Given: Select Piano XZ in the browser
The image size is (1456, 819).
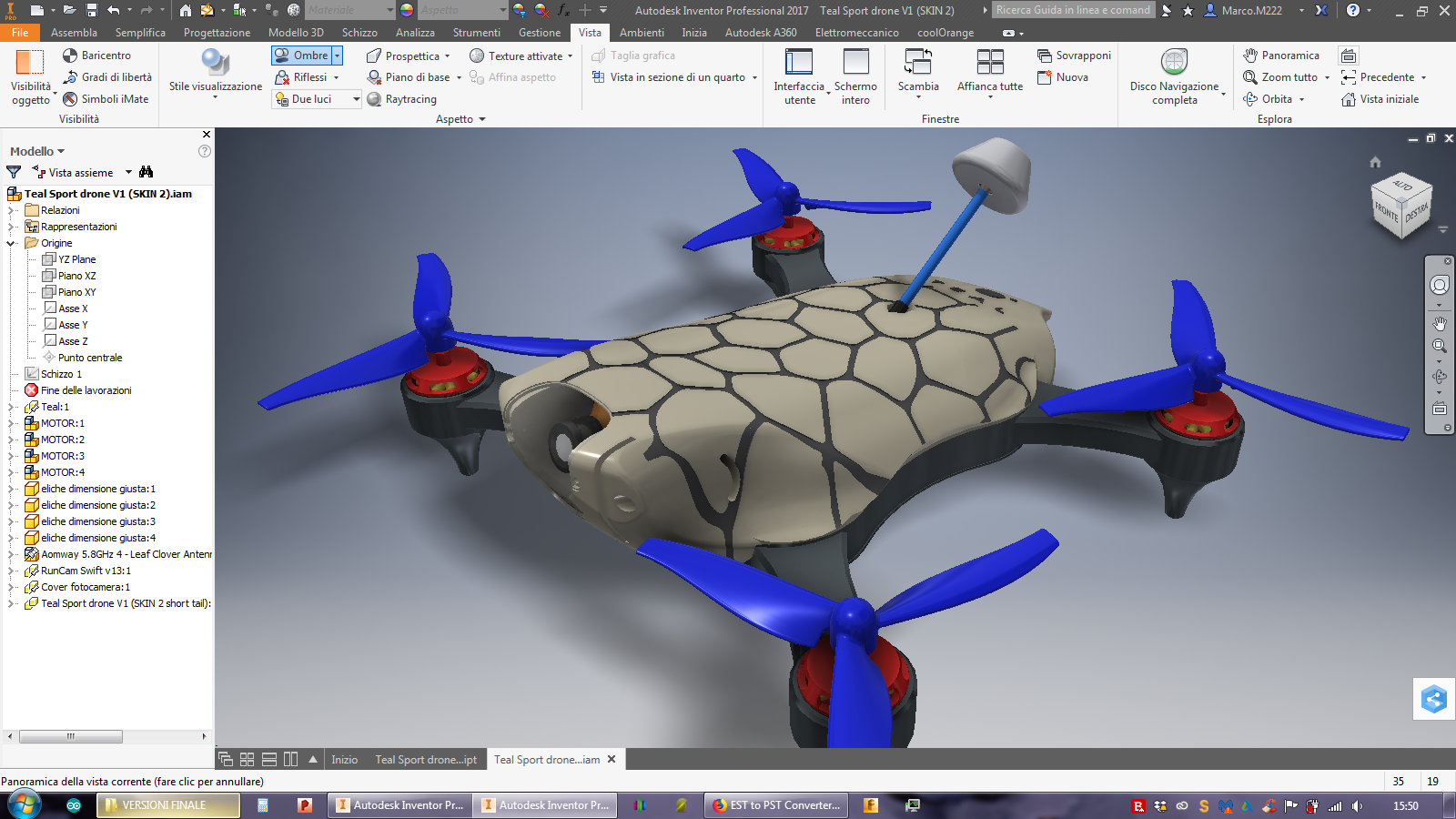Looking at the screenshot, I should coord(76,276).
